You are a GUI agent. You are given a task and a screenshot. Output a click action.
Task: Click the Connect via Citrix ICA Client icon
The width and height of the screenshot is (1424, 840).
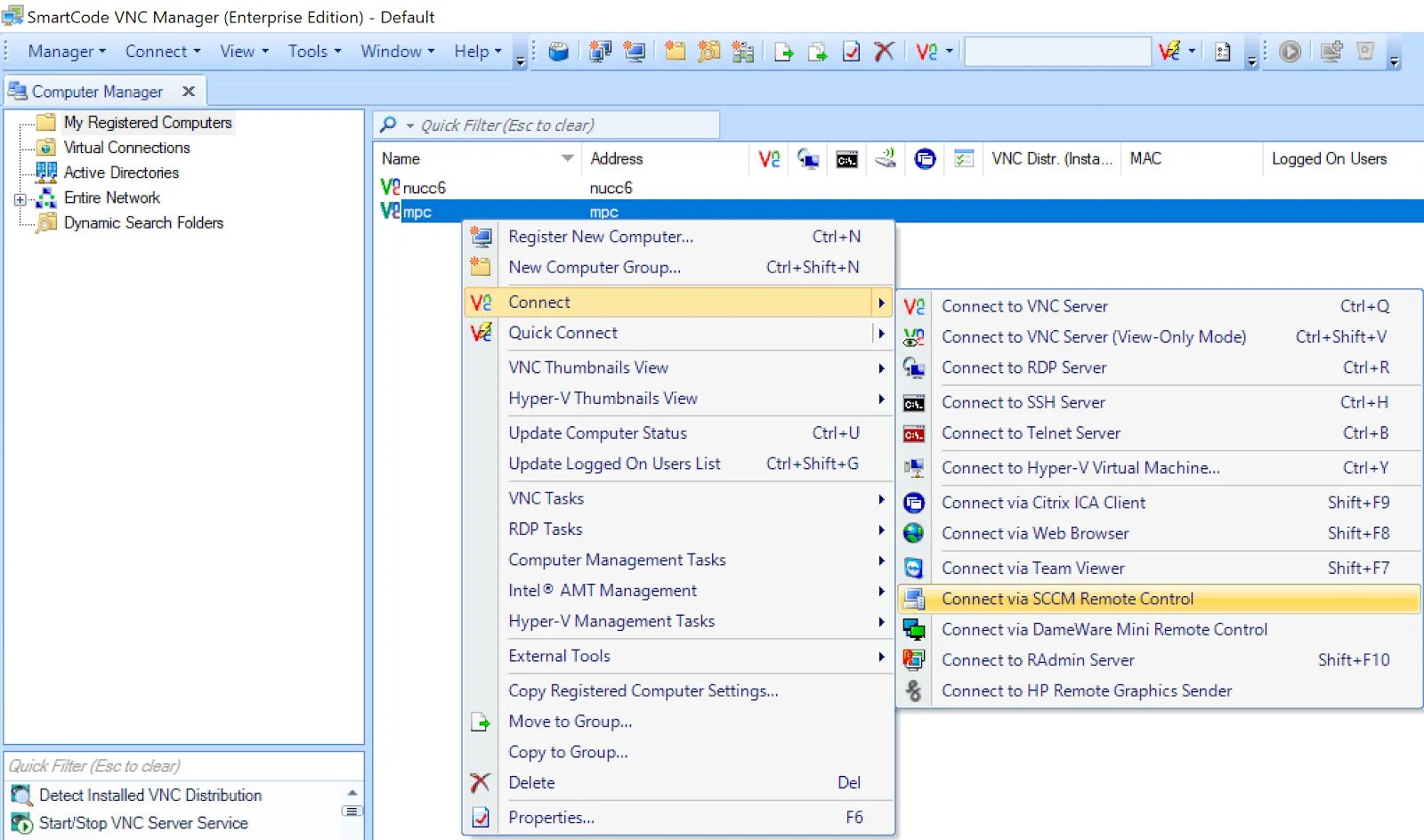[x=913, y=503]
